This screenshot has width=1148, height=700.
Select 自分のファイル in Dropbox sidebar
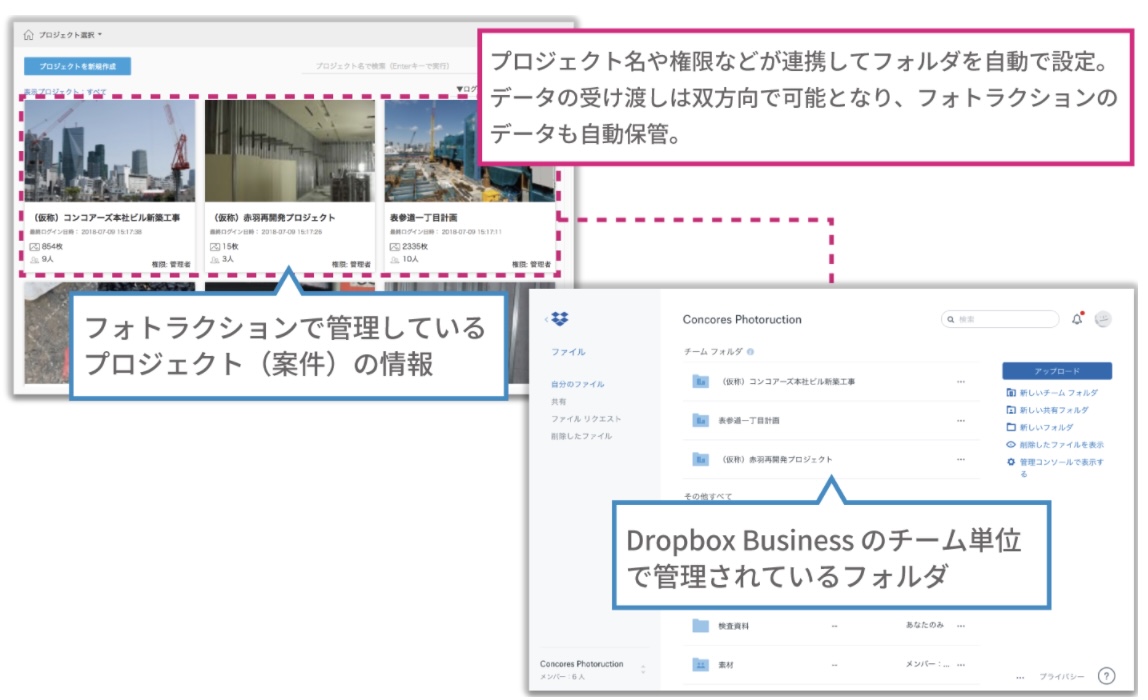(x=578, y=384)
